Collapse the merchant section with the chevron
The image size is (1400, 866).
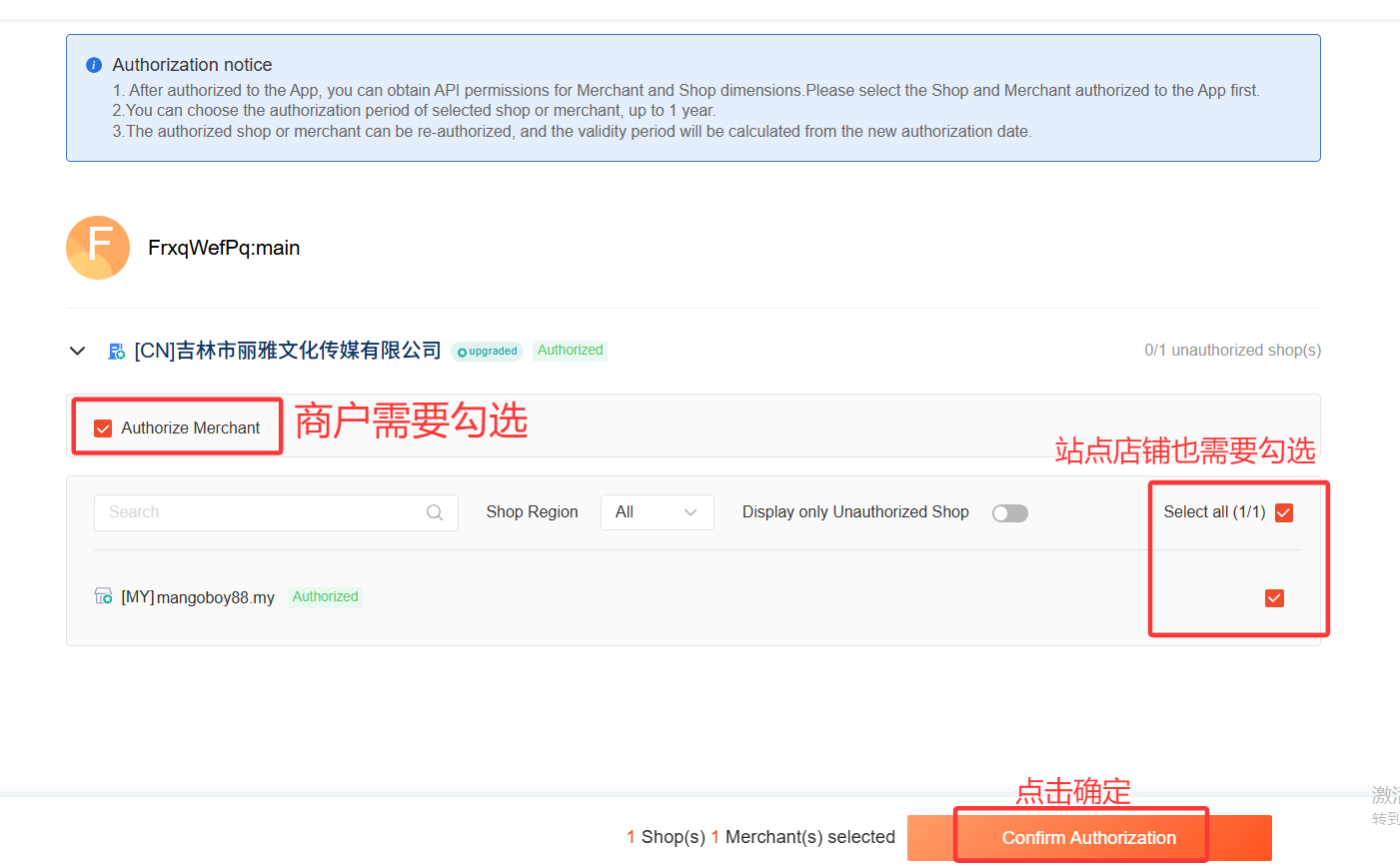[77, 351]
